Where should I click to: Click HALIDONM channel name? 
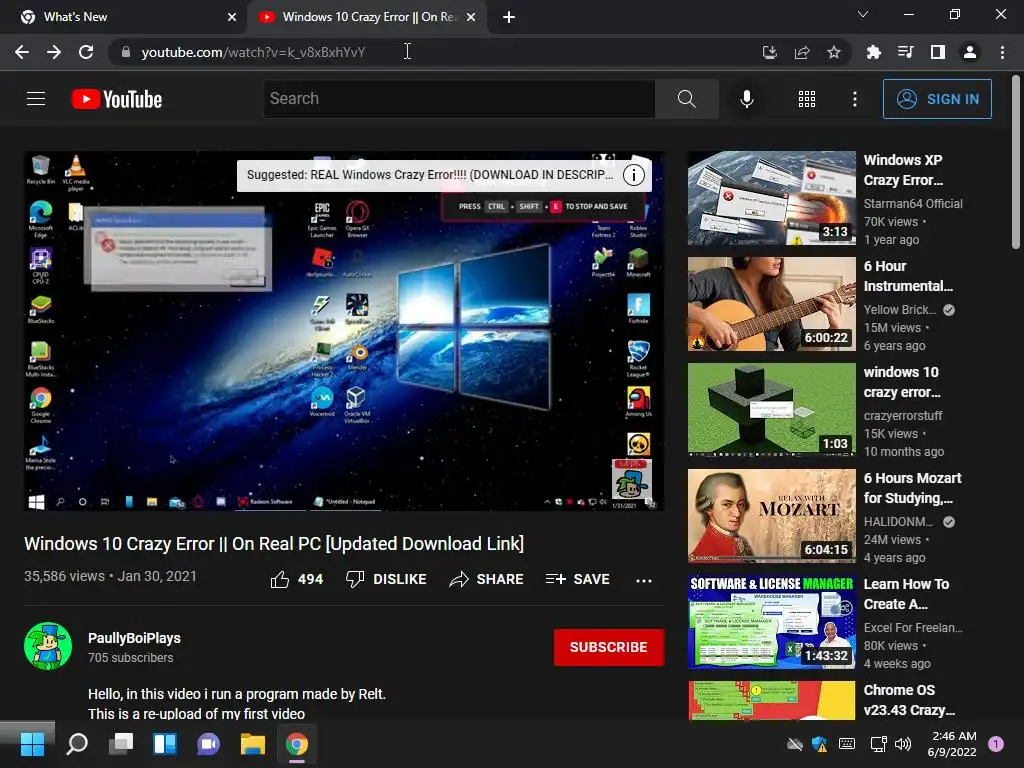(x=899, y=522)
